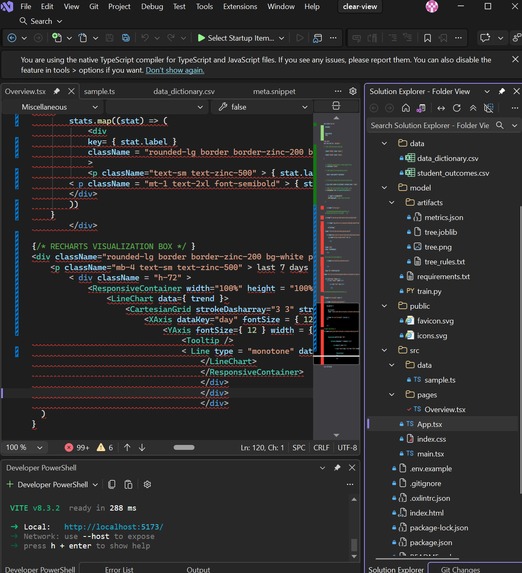
Task: Click the switch views icon in Solution Explorer
Action: coord(421,108)
